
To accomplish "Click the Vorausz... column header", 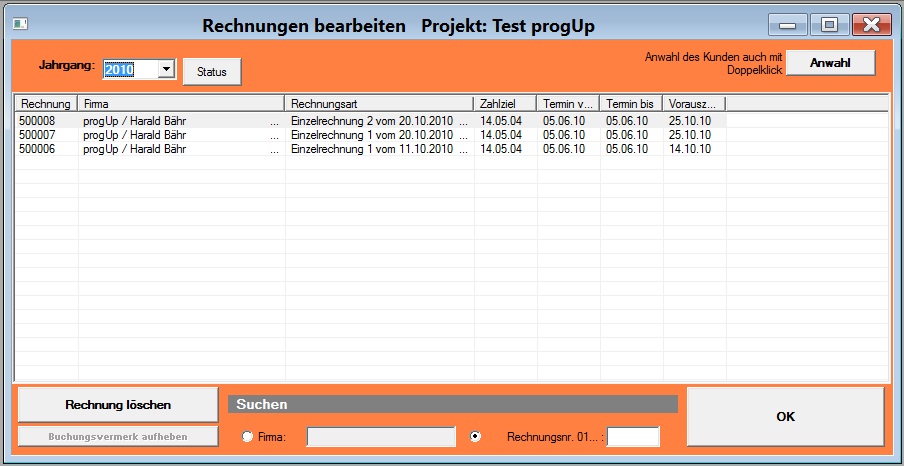I will (694, 104).
